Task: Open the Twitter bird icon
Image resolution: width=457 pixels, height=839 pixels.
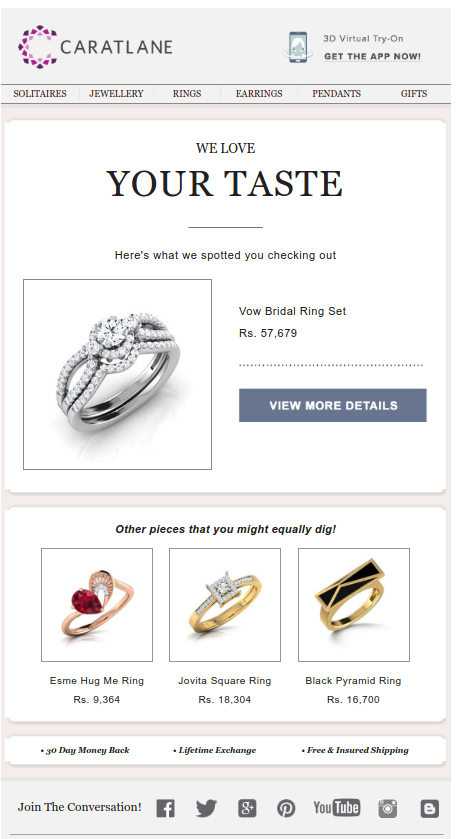Action: click(206, 807)
